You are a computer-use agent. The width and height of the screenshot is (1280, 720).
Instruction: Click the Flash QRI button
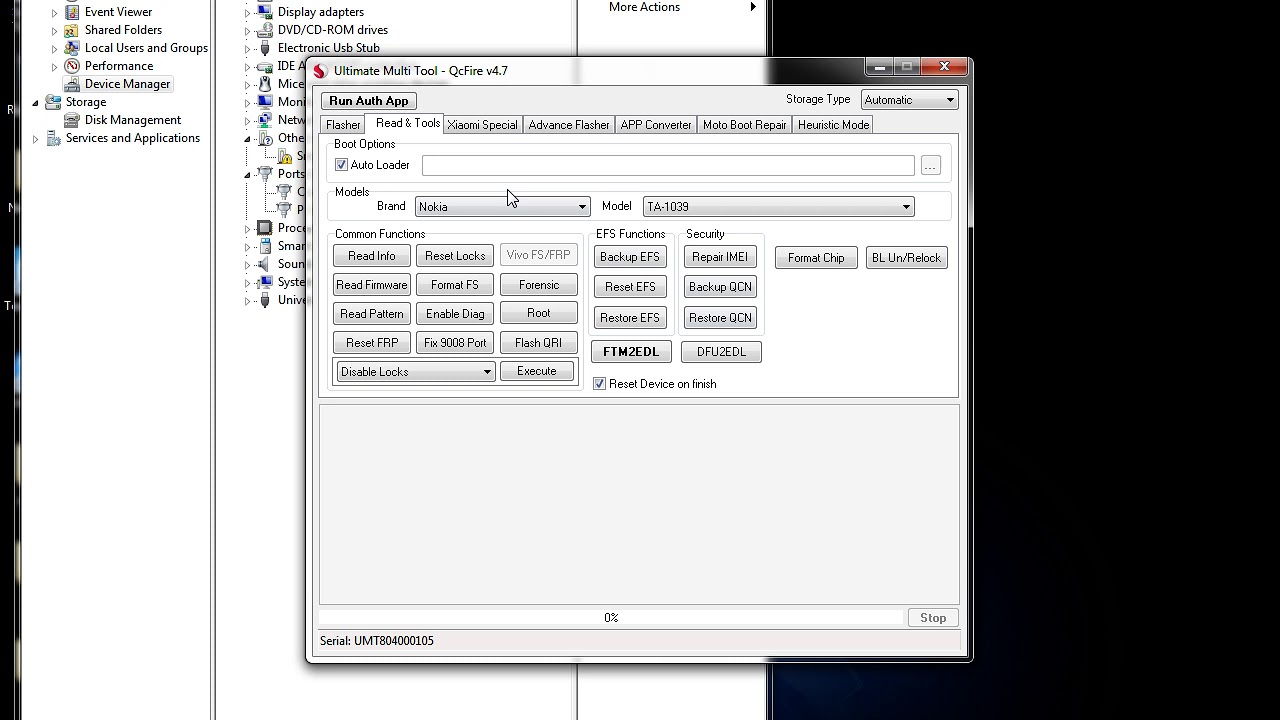click(539, 343)
